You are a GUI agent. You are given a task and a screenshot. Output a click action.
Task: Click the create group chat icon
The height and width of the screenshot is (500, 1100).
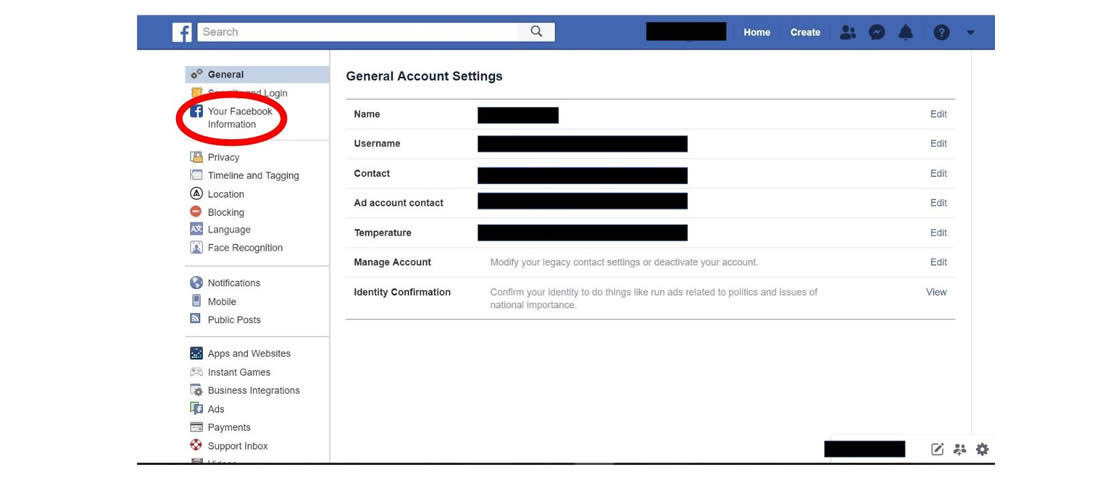(x=960, y=450)
